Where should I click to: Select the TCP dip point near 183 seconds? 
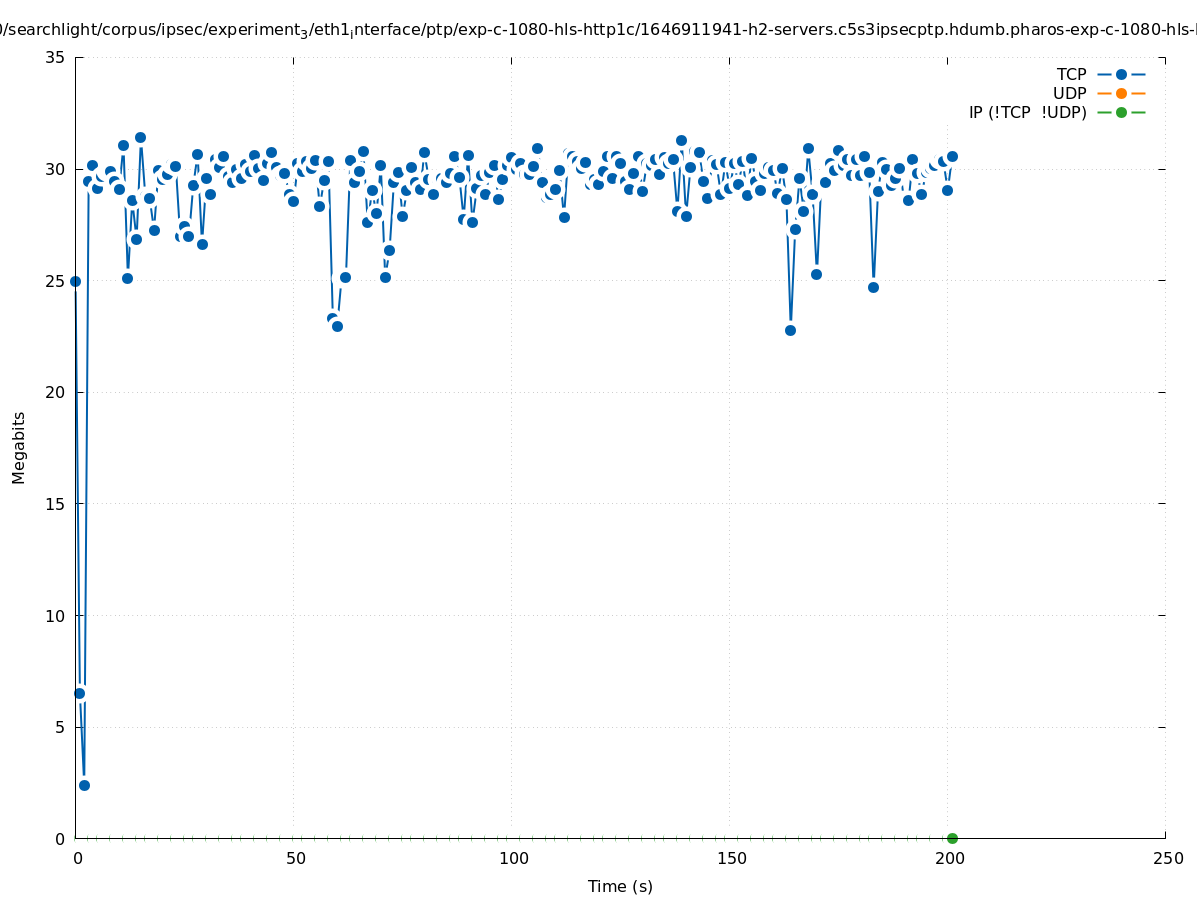pos(873,287)
